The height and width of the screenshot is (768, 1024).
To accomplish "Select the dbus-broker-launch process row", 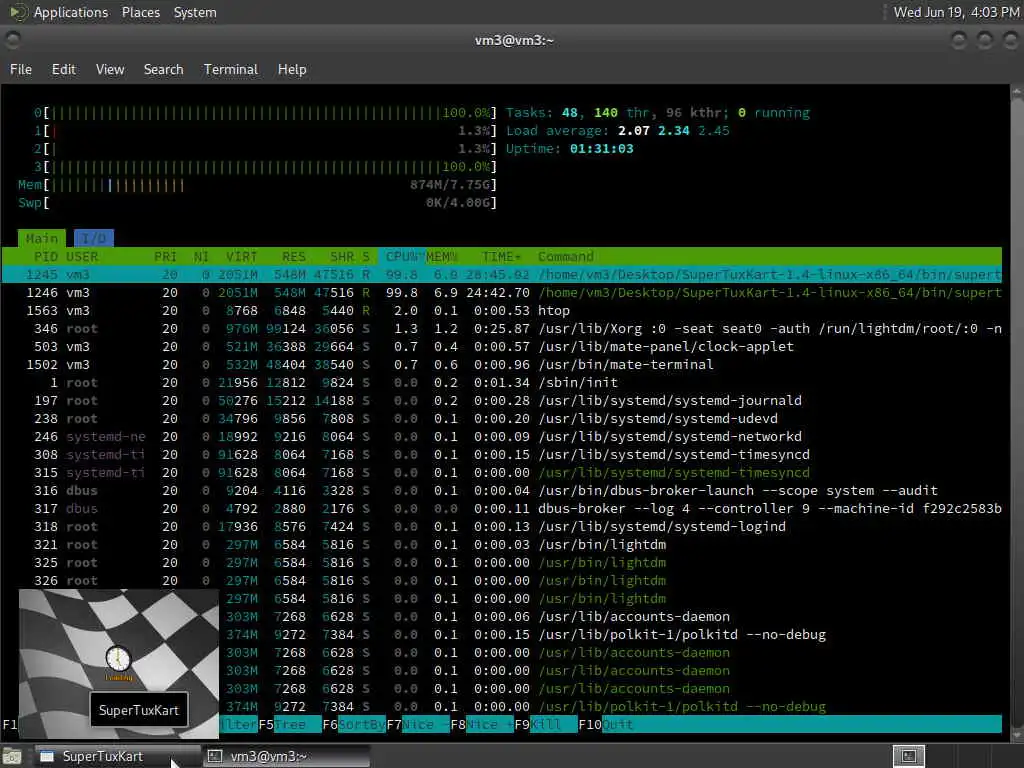I will coord(502,490).
